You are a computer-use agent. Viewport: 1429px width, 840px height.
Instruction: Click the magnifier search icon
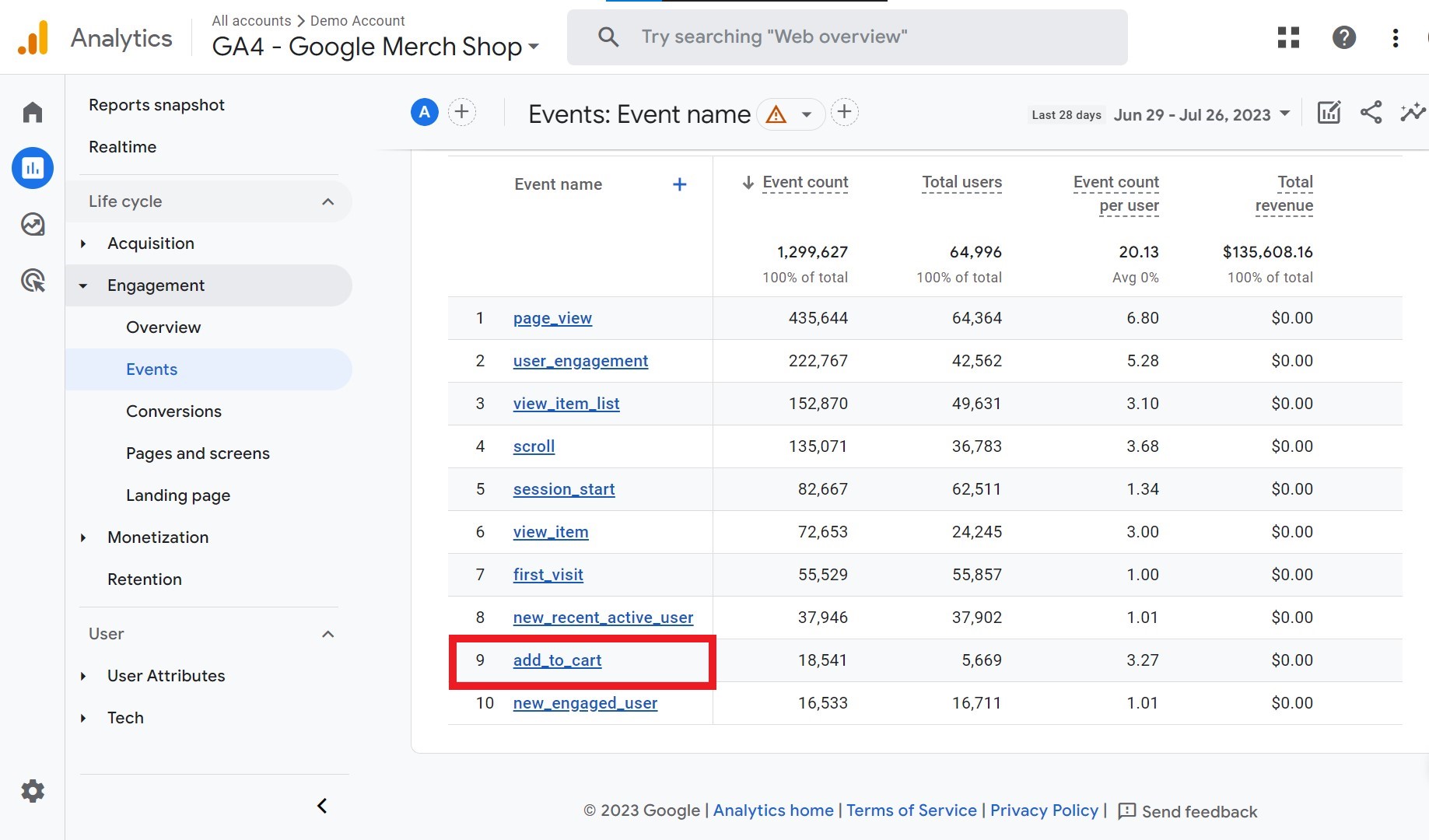pos(608,37)
